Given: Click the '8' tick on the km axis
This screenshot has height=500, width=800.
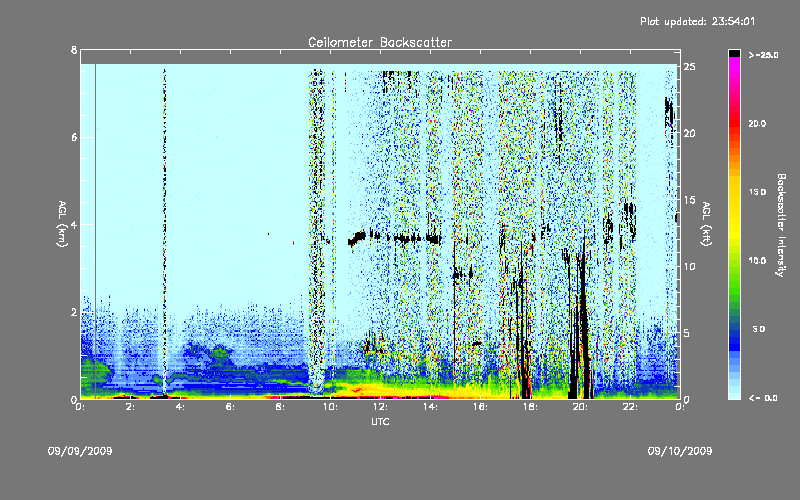Looking at the screenshot, I should [x=74, y=50].
